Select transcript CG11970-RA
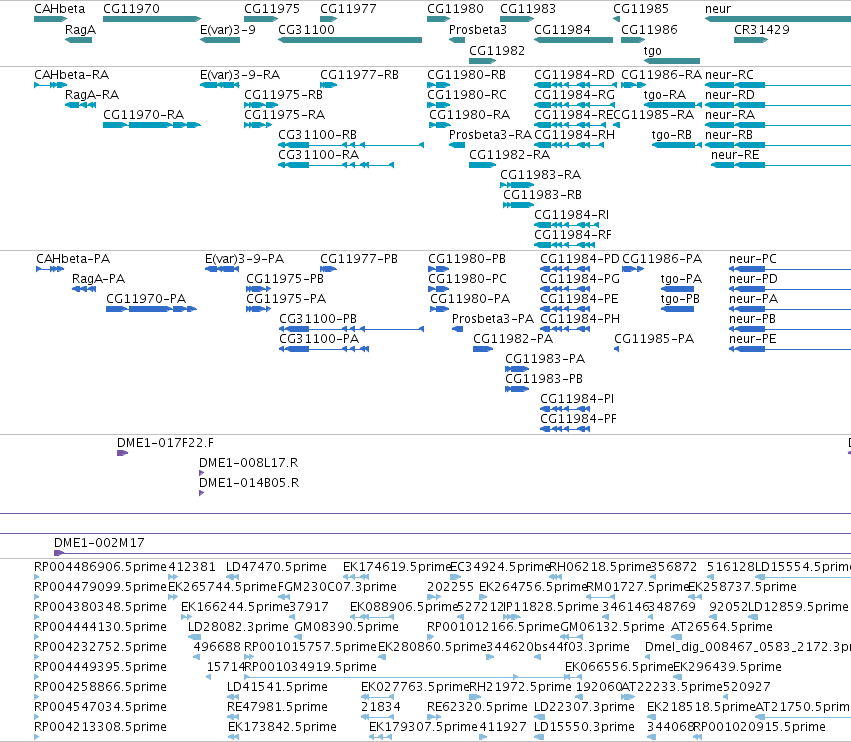The image size is (851, 742). coord(144,115)
